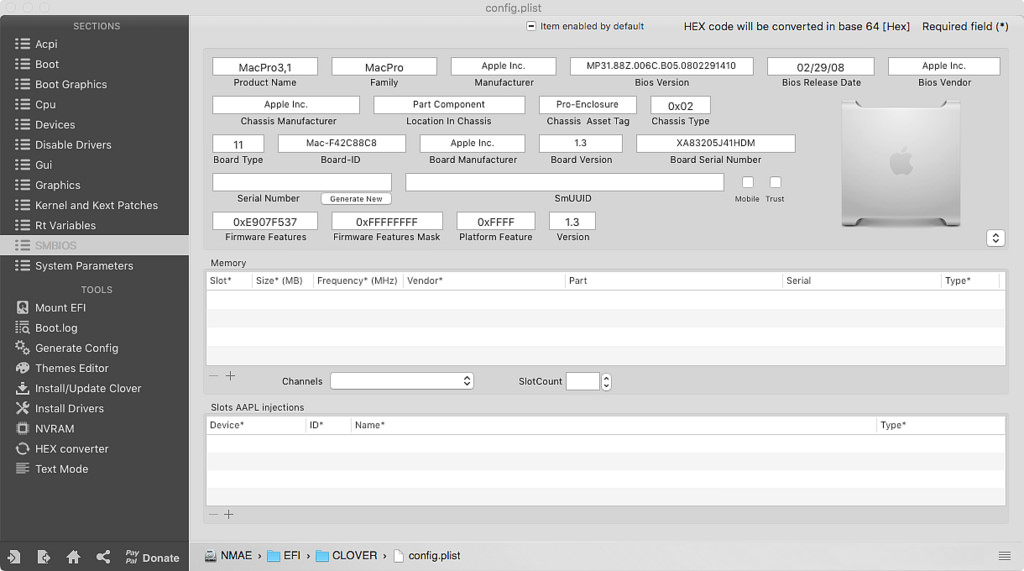Select the SMBIOS section
1024x571 pixels.
95,245
